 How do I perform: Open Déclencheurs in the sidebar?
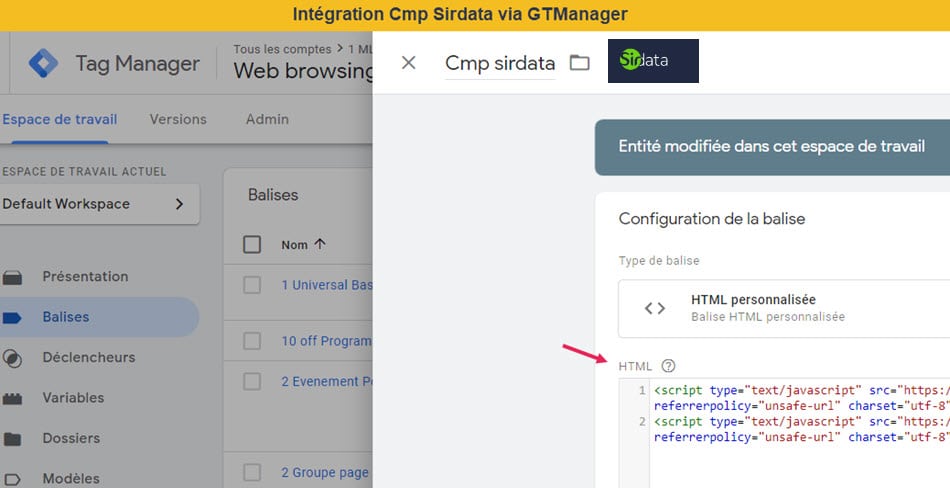point(89,357)
